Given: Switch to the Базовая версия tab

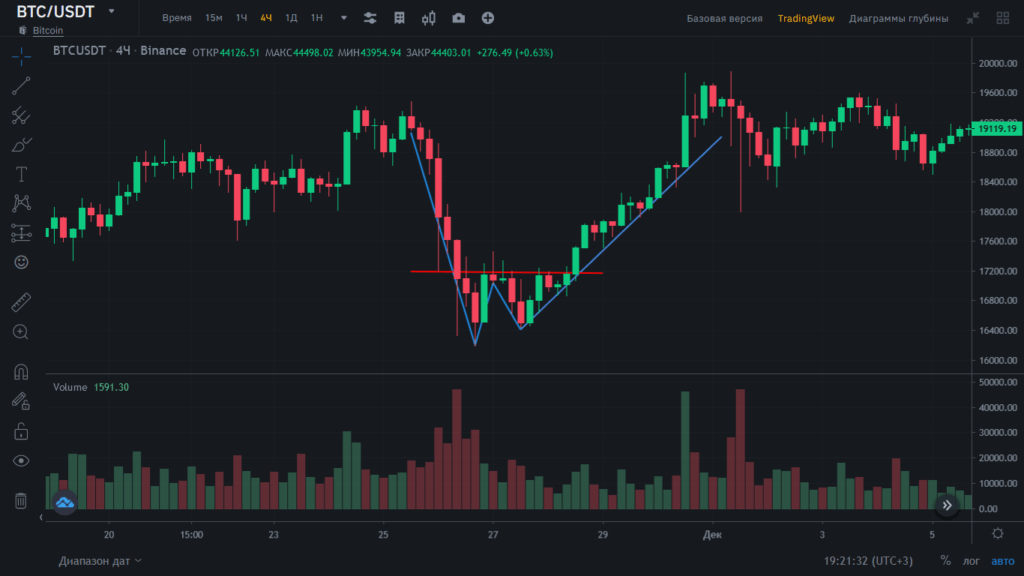Looking at the screenshot, I should 724,18.
